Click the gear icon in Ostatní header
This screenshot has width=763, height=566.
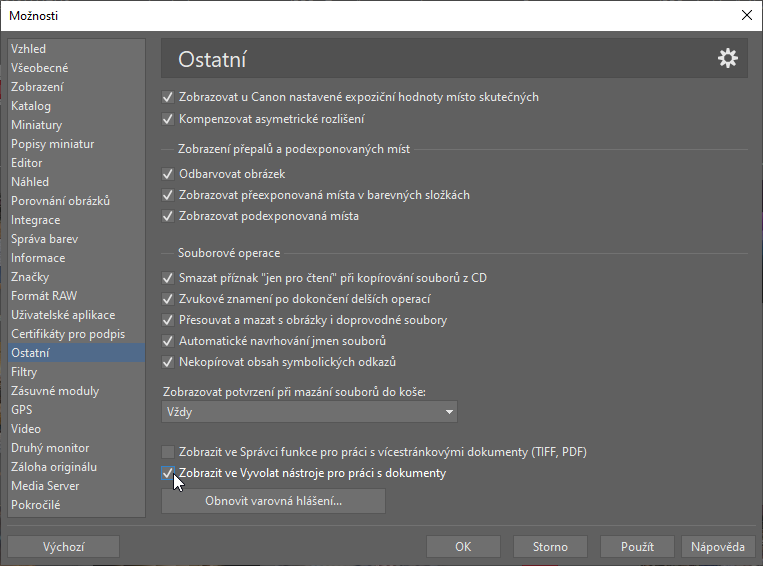click(727, 58)
